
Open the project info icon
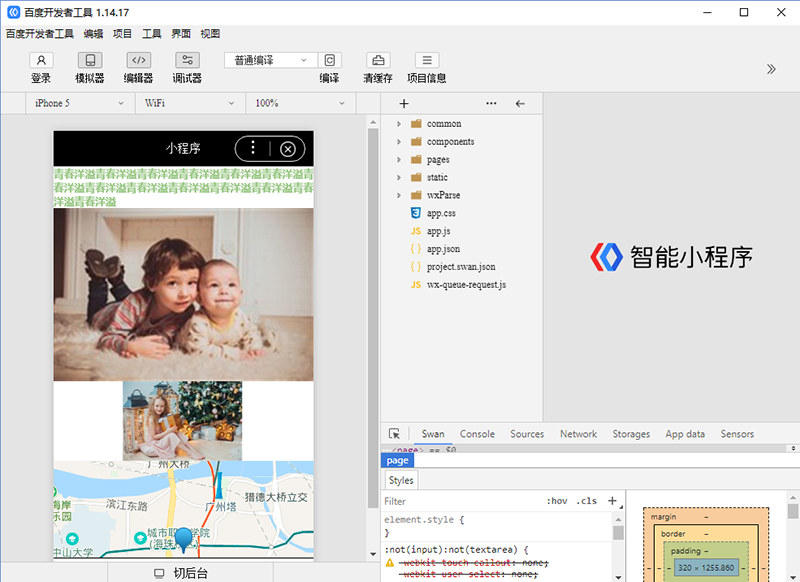426,60
